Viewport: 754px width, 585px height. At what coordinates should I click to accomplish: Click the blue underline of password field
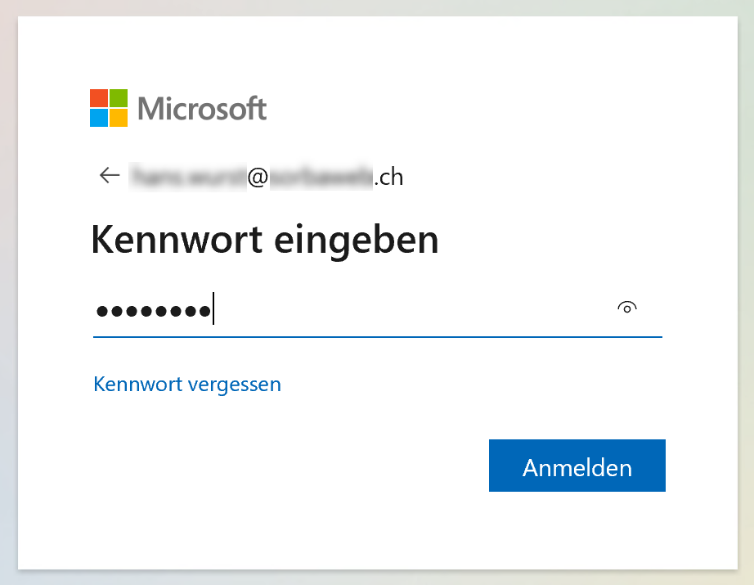[x=377, y=337]
